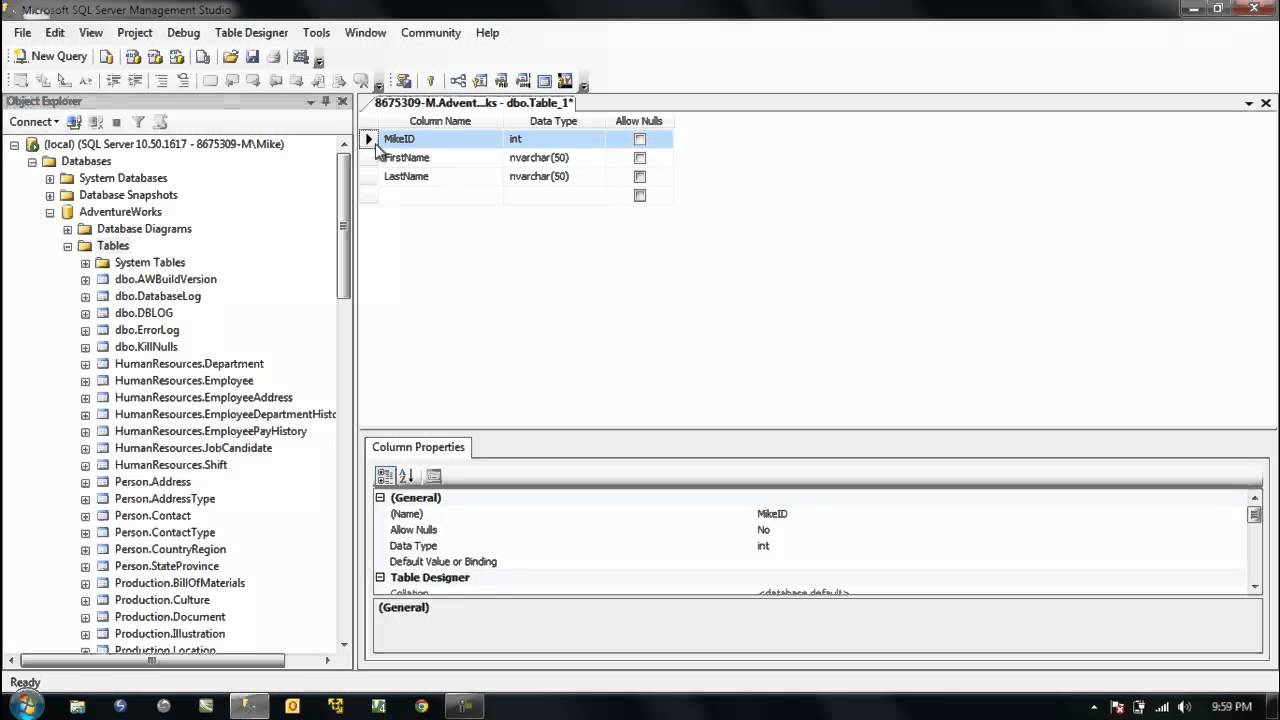
Task: Click the active files dropdown arrow near tab
Action: (1249, 103)
